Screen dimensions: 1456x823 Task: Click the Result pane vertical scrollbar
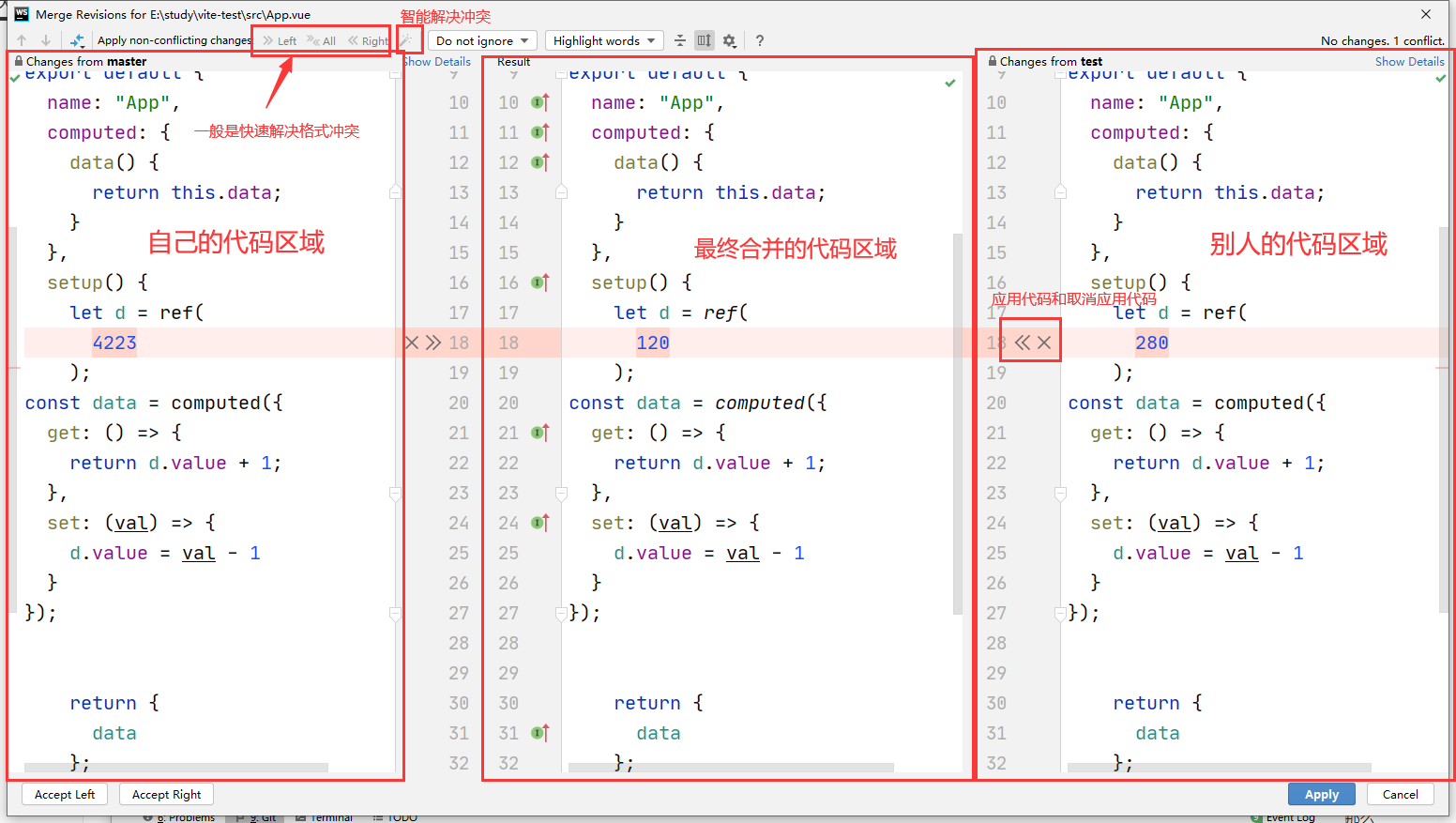pyautogui.click(x=957, y=422)
